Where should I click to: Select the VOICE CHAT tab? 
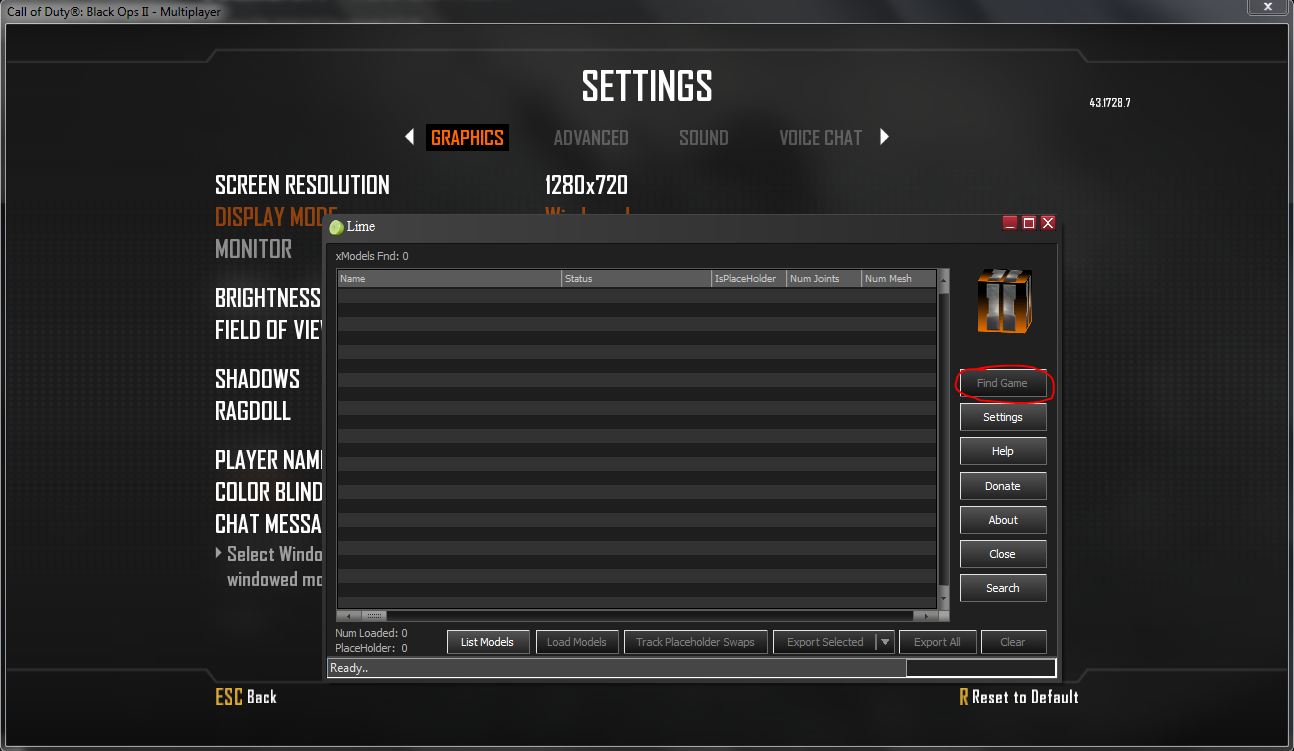point(820,138)
